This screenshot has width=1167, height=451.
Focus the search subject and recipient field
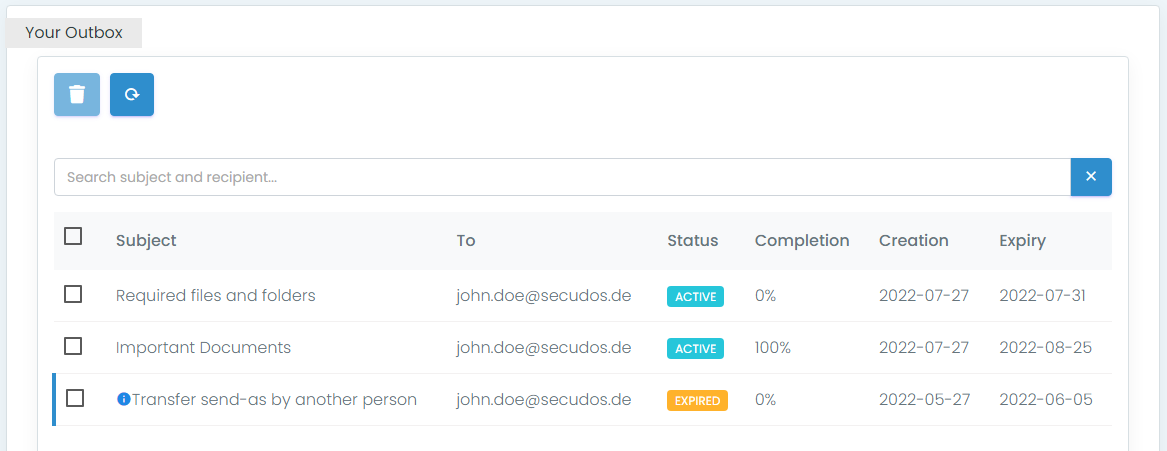[562, 177]
